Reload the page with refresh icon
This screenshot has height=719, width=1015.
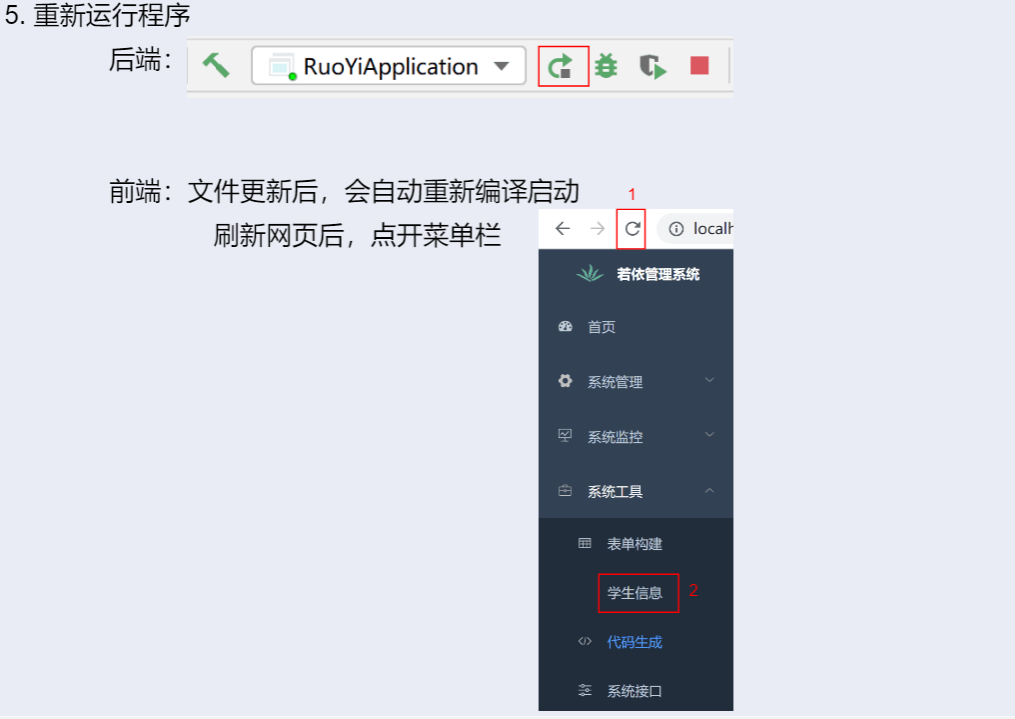[632, 228]
